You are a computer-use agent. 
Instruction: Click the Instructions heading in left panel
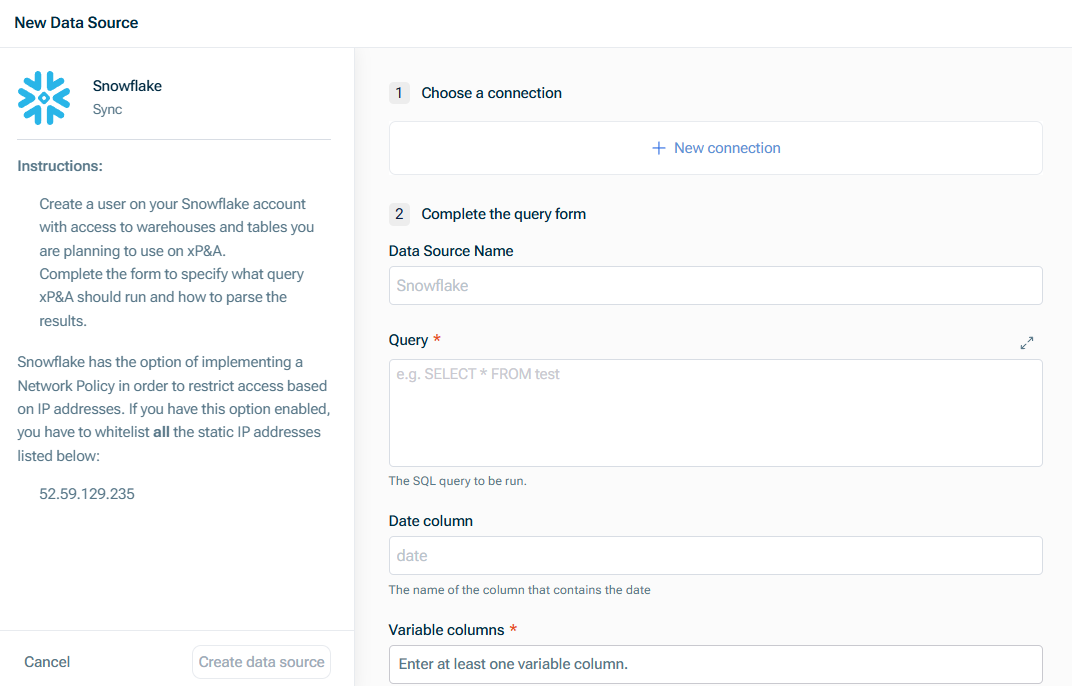(x=60, y=166)
